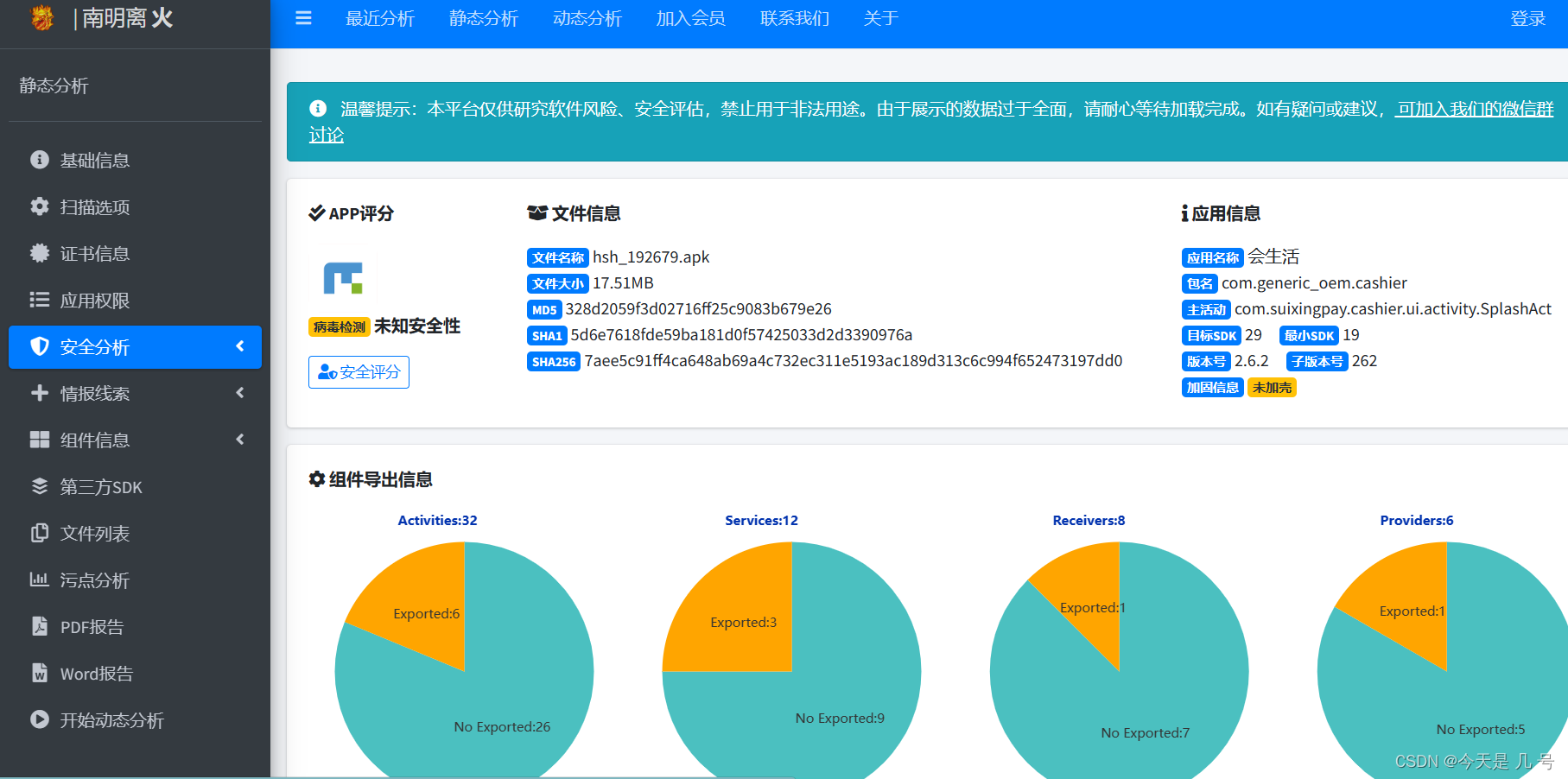The image size is (1568, 779).
Task: Click the 第三方SDK layers icon
Action: point(40,486)
